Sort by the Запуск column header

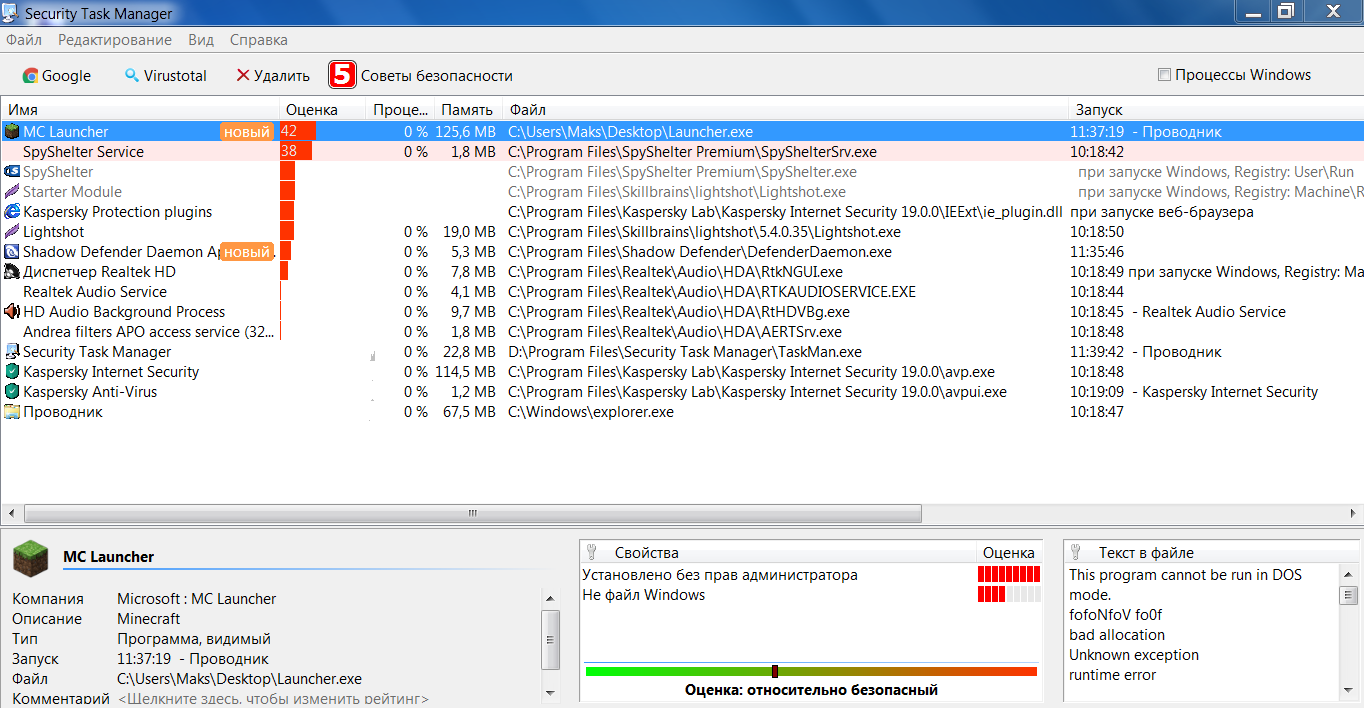tap(1215, 110)
